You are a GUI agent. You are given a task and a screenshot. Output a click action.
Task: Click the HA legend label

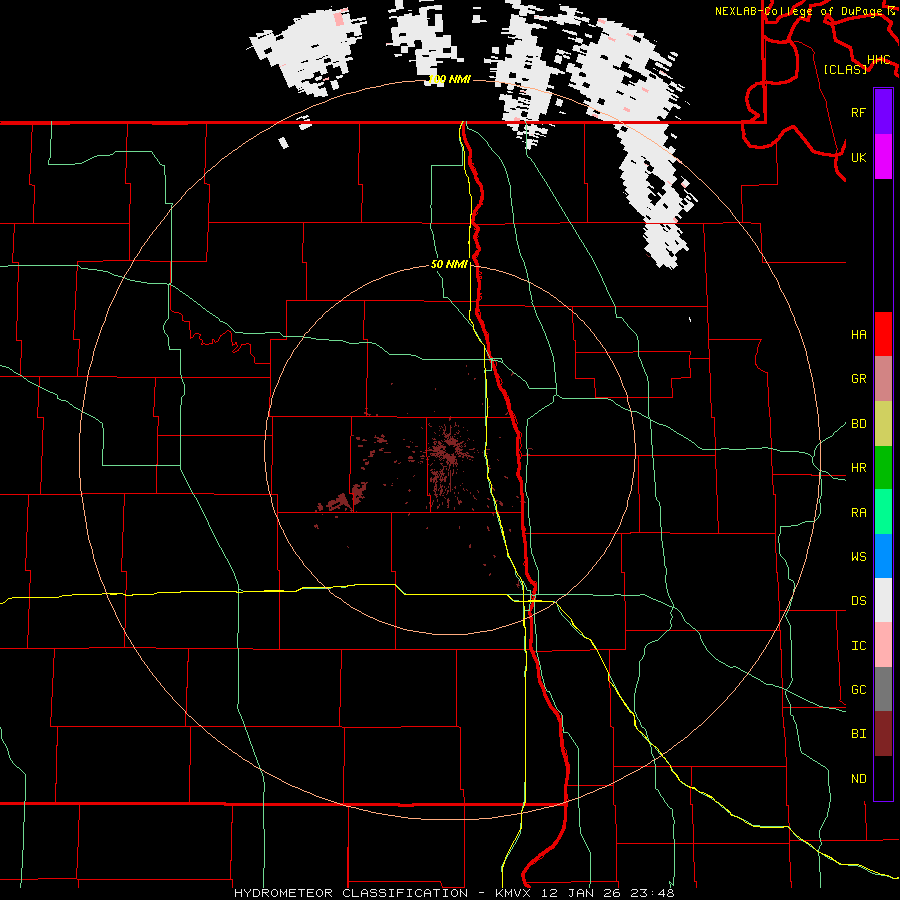coord(858,334)
